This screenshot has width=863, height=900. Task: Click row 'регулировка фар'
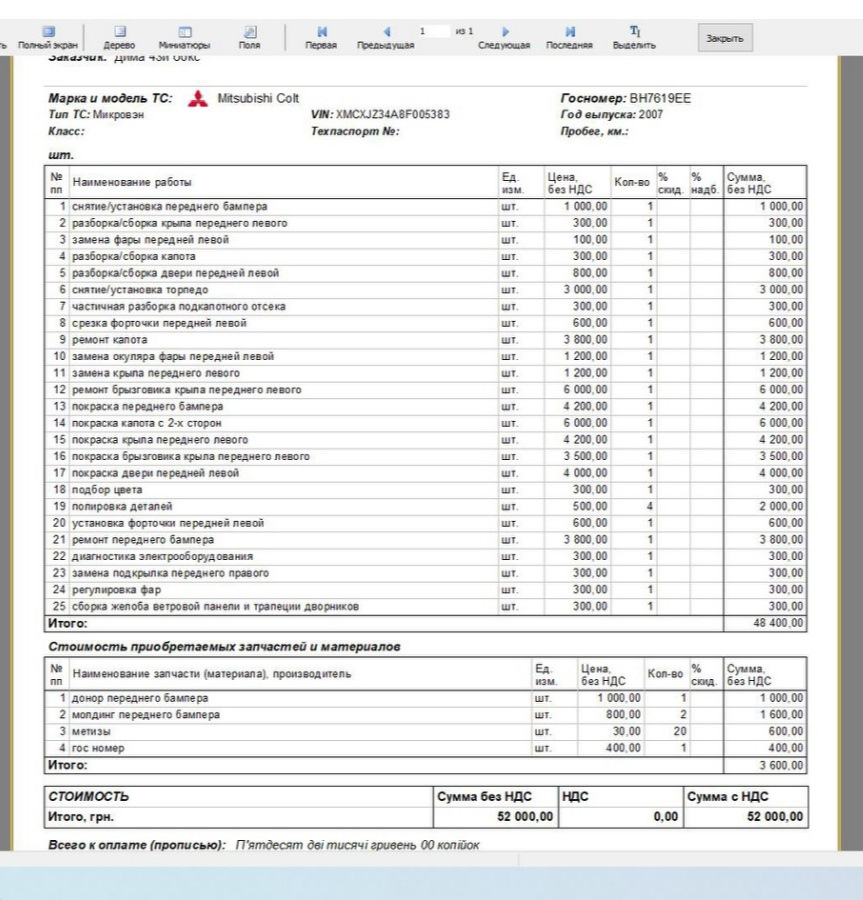(x=425, y=589)
